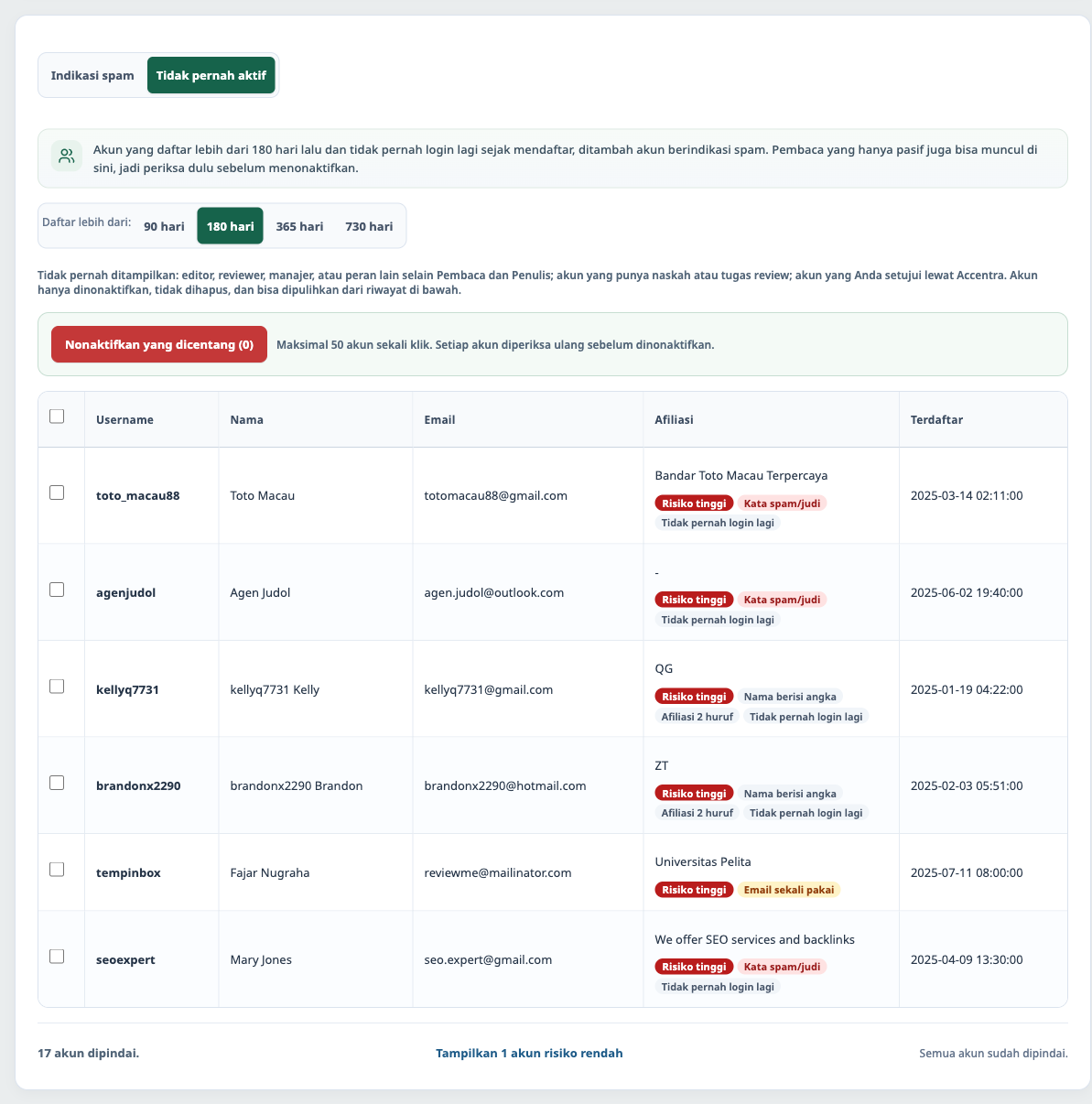Choose the 180 hari filter
Image resolution: width=1092 pixels, height=1104 pixels.
[231, 226]
